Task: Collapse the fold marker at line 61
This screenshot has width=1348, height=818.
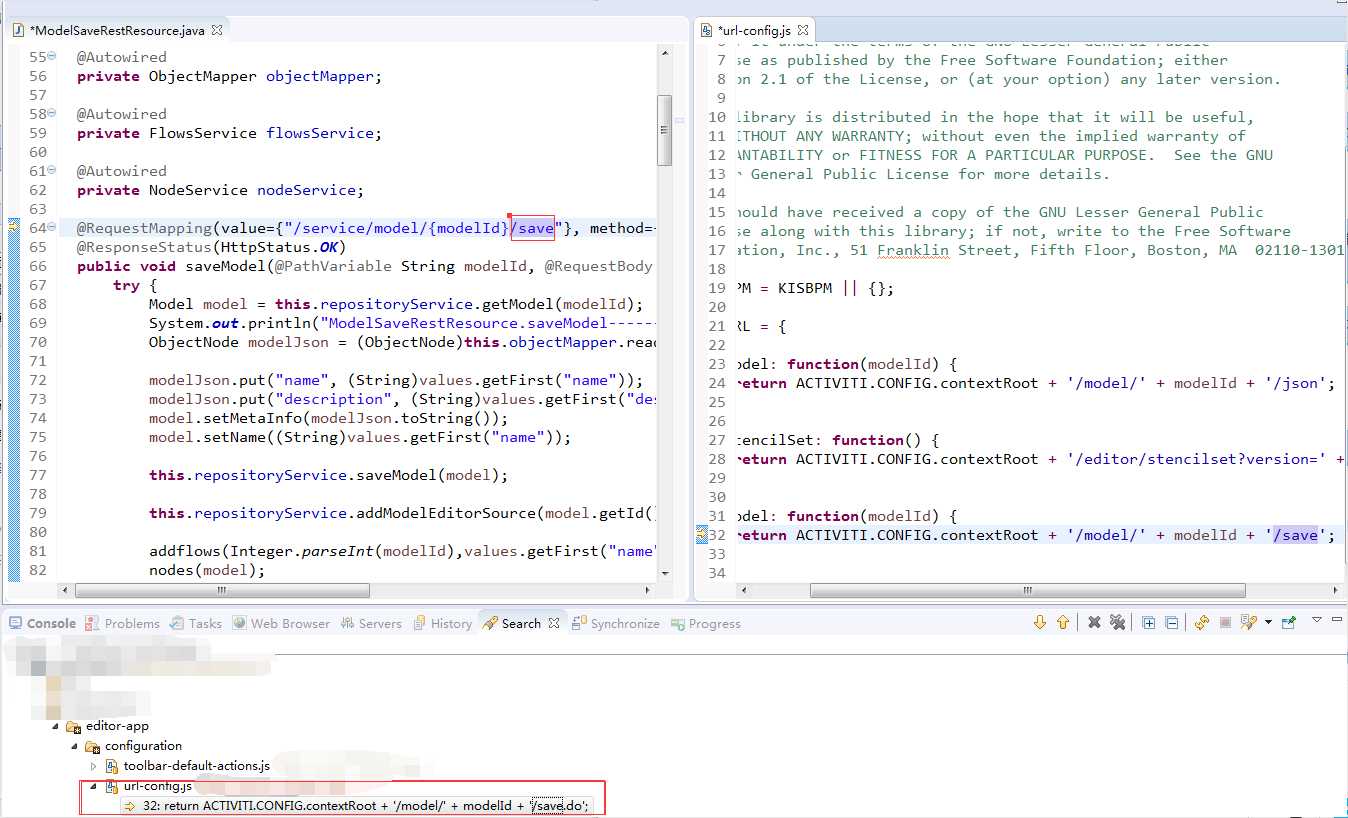Action: (52, 170)
